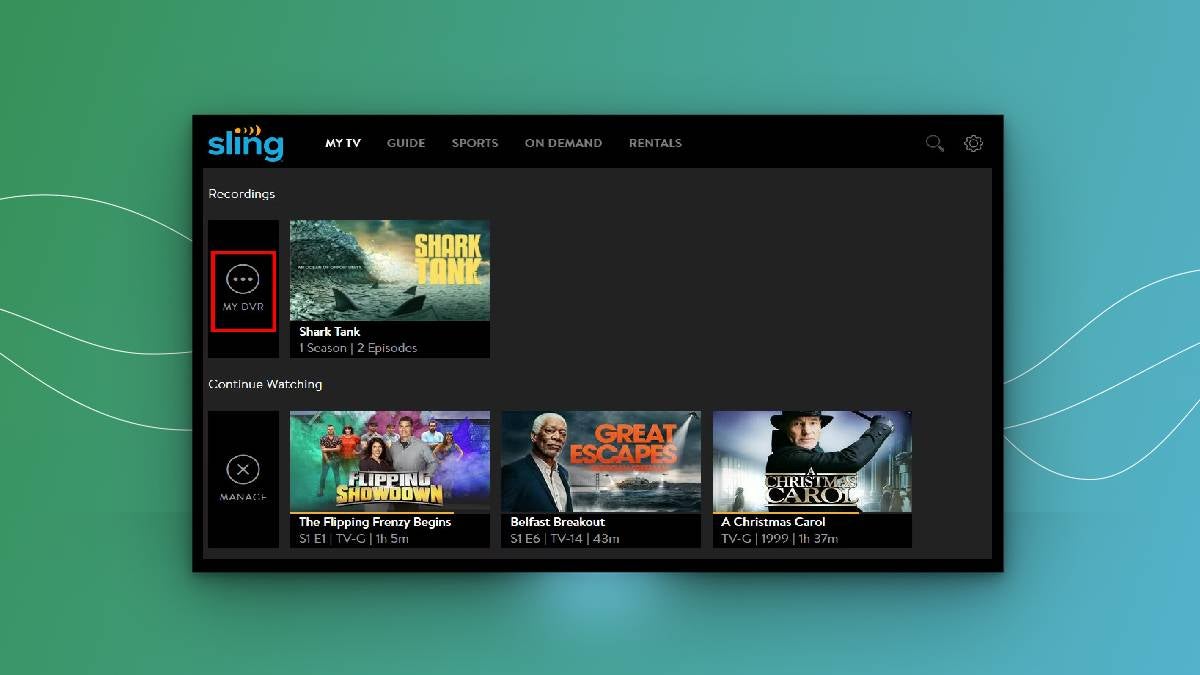Open the SPORTS tab
This screenshot has height=675, width=1200.
point(475,143)
